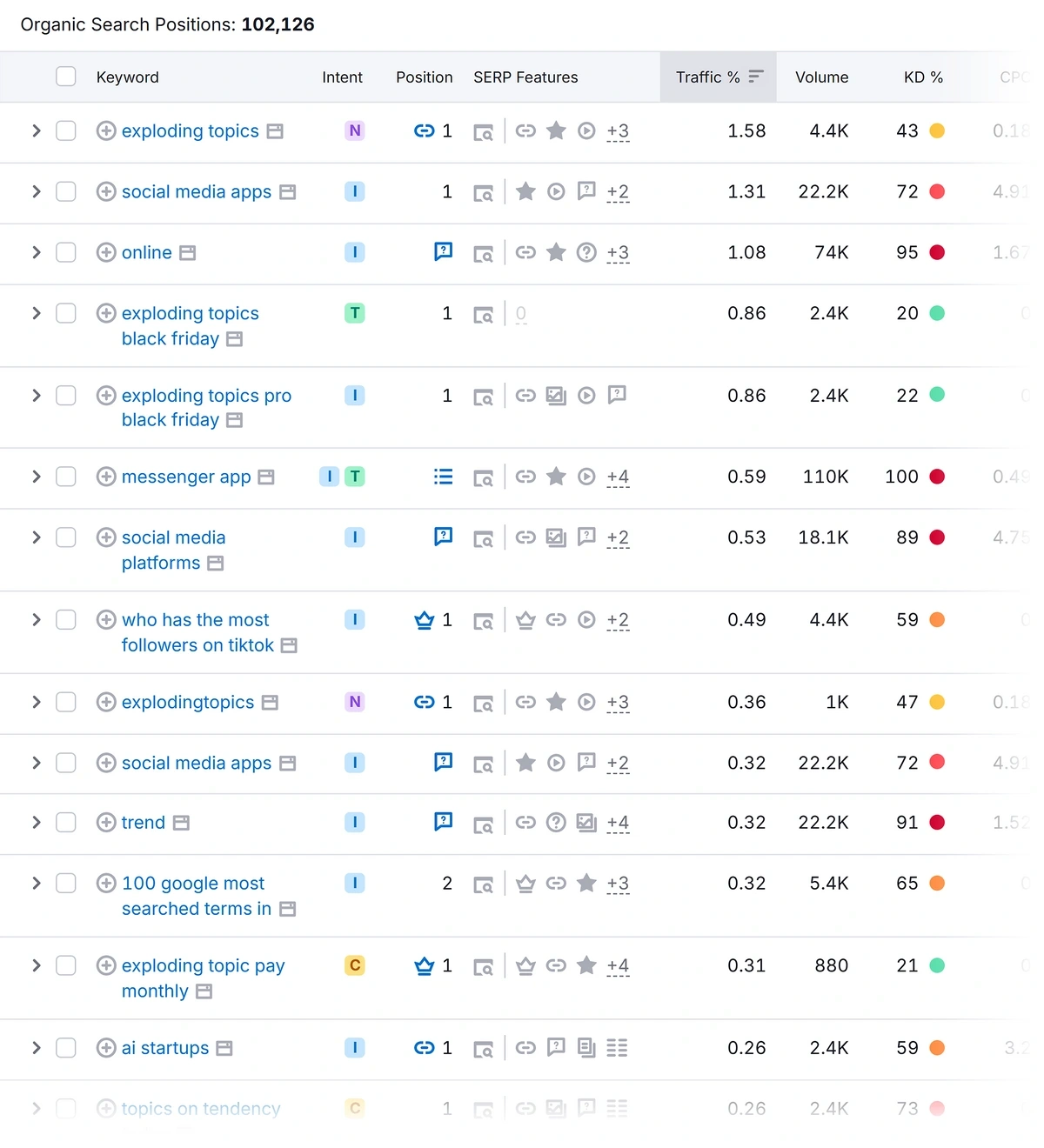This screenshot has width=1044, height=1148.
Task: Sort by KD % column header
Action: [x=922, y=77]
